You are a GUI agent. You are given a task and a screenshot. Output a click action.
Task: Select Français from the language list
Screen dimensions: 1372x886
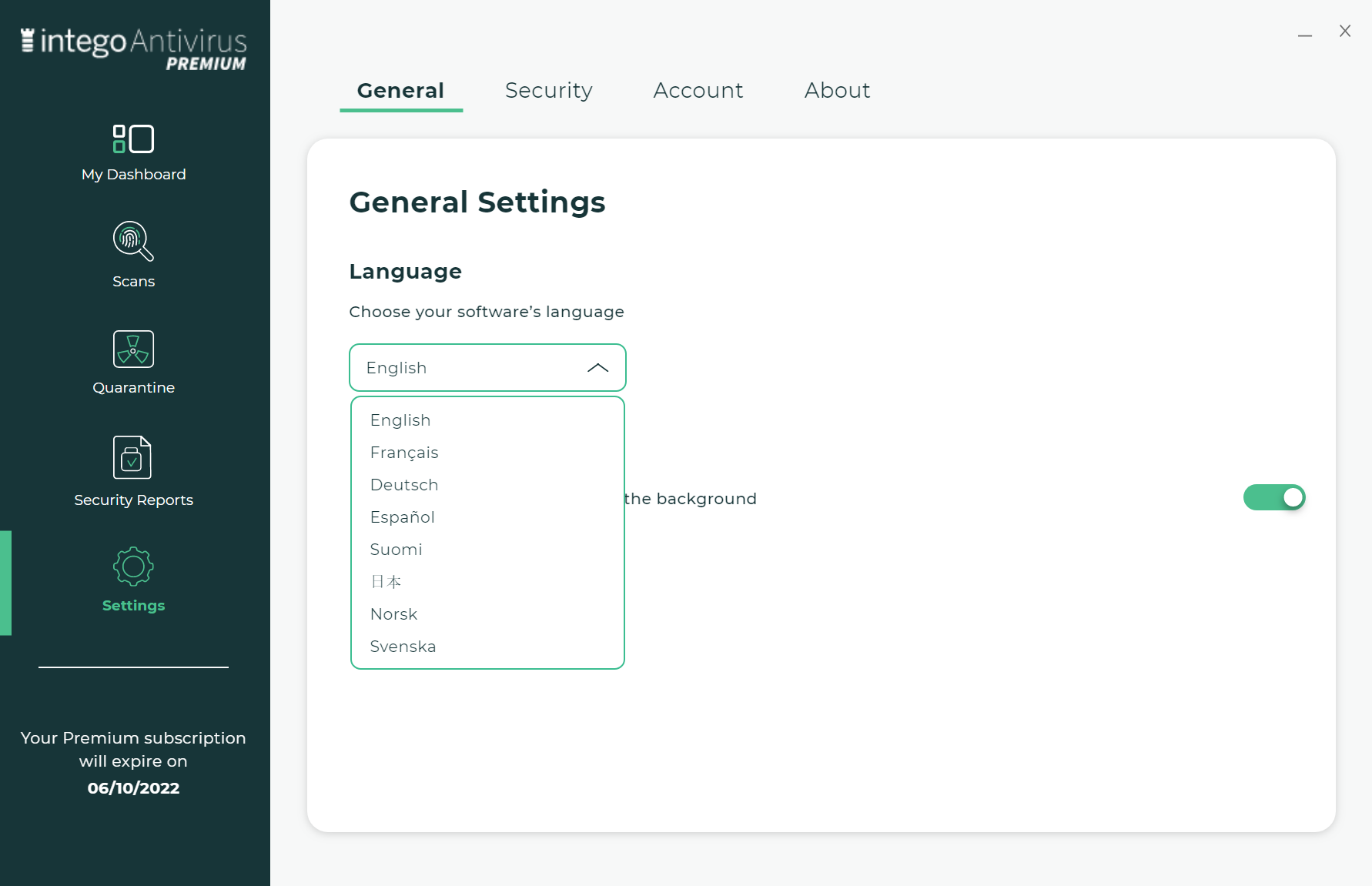point(487,453)
